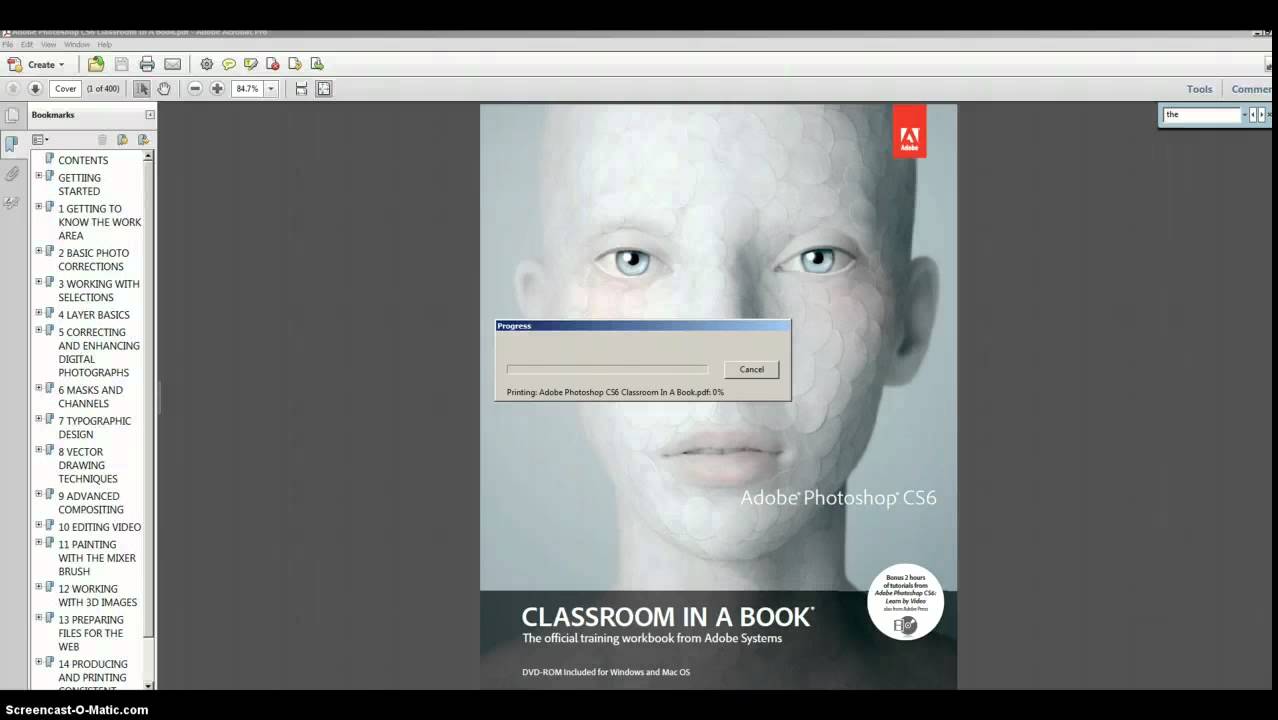Select 8 VECTOR DRAWING TECHNIQUES bookmark

[88, 465]
